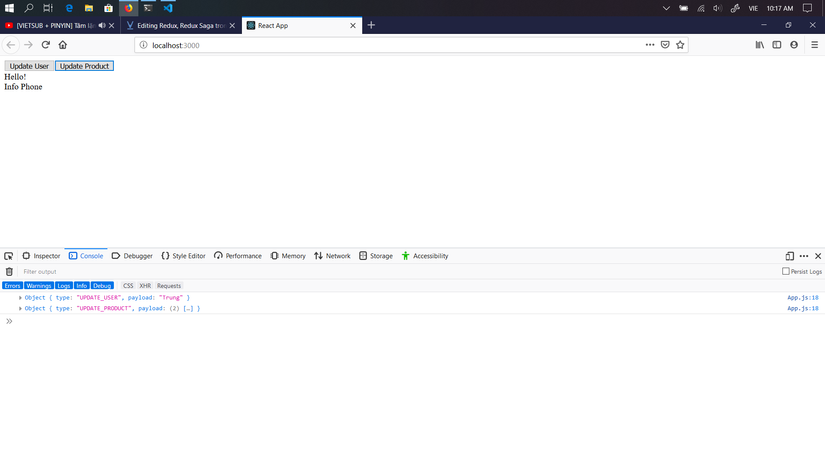825x464 pixels.
Task: Open File Explorer from taskbar
Action: [x=89, y=8]
